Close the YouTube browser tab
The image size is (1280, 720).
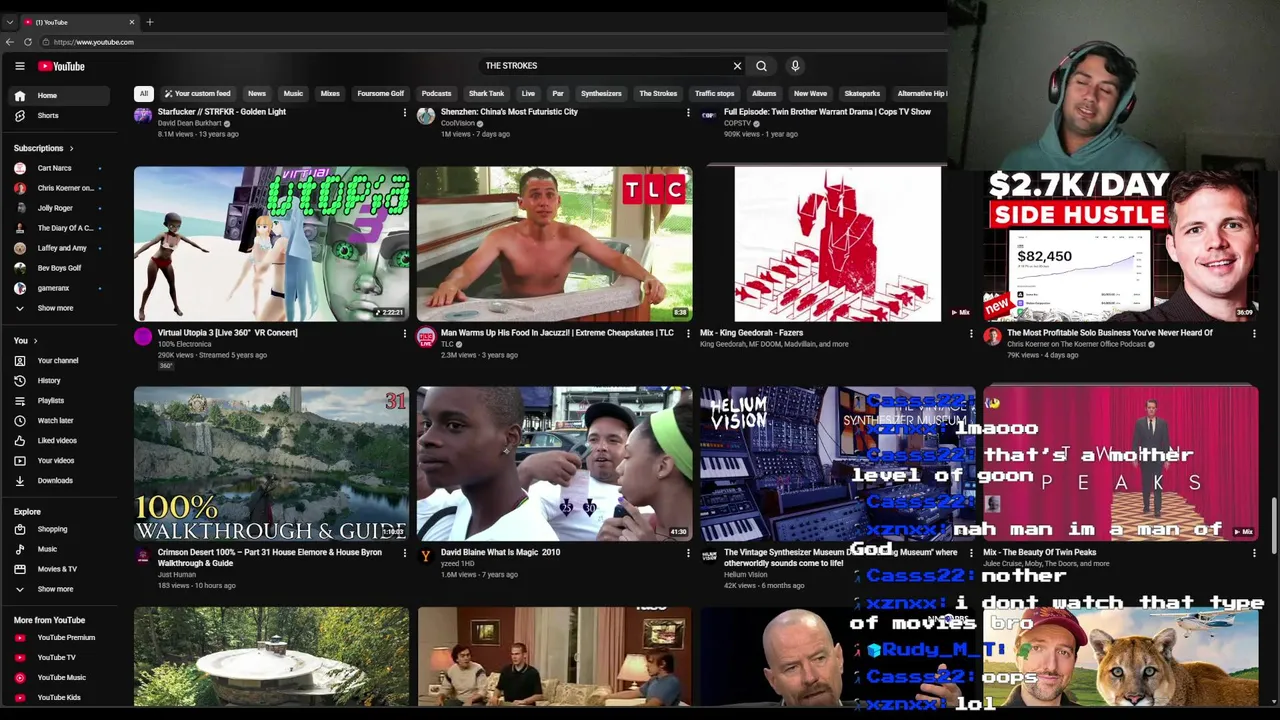pyautogui.click(x=131, y=22)
